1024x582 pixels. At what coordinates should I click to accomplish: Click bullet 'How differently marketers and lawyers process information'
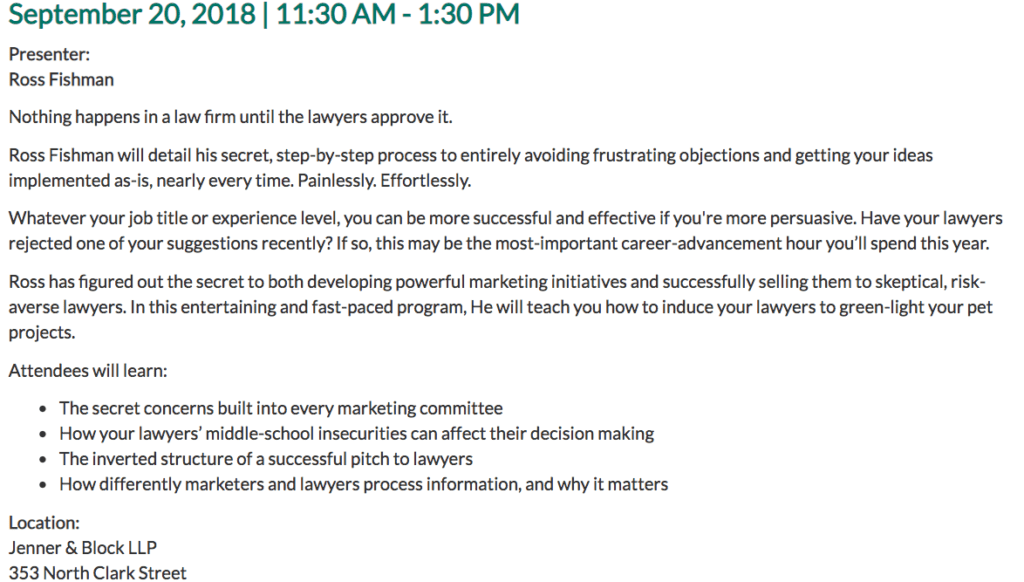click(x=364, y=485)
